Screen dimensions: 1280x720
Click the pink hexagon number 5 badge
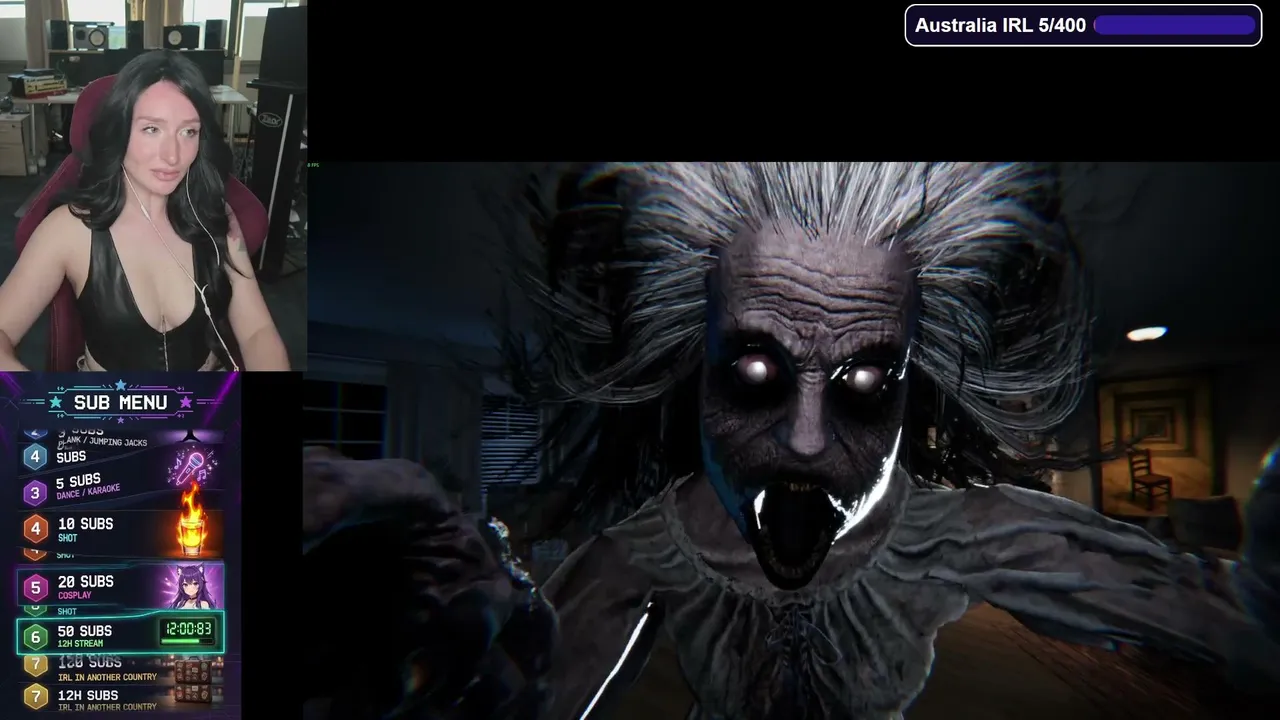[36, 587]
